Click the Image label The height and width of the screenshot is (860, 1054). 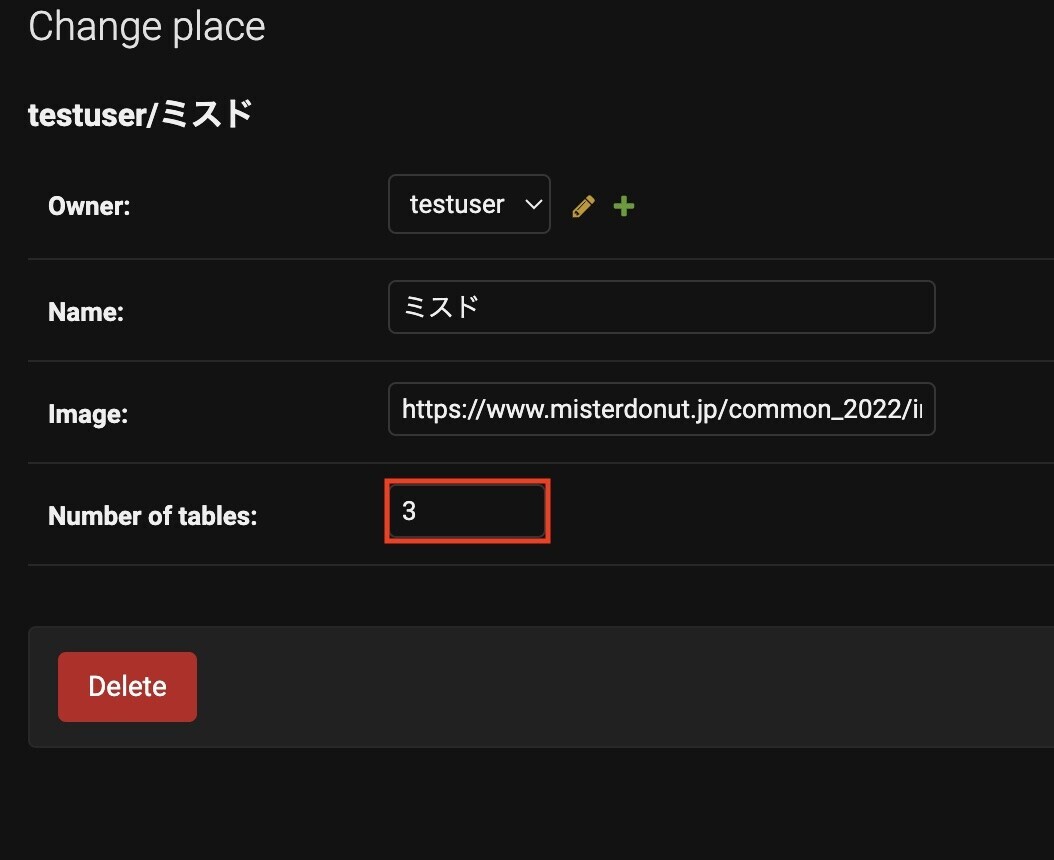(x=88, y=414)
